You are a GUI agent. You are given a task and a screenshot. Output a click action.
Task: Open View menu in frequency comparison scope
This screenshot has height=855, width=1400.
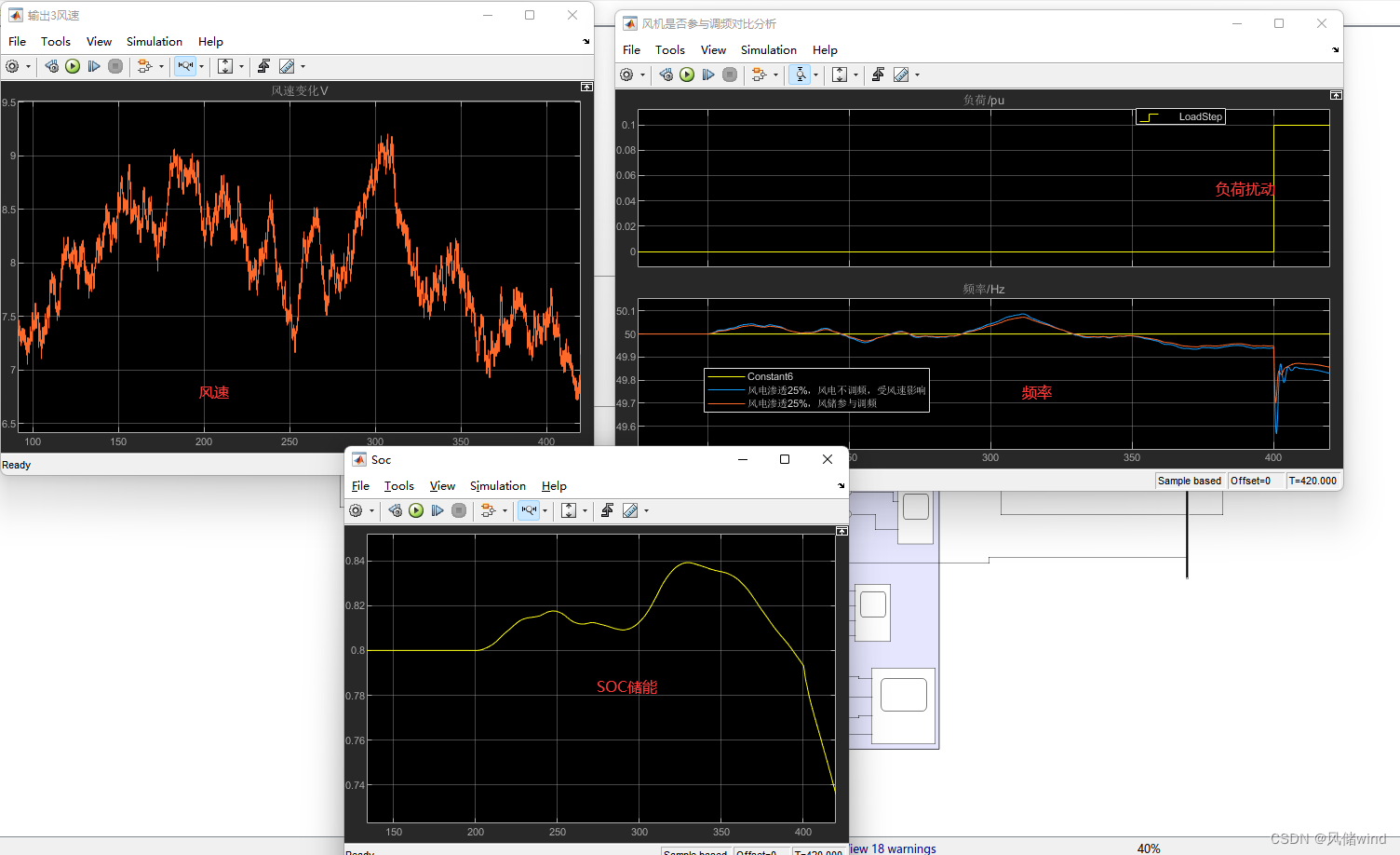click(713, 50)
